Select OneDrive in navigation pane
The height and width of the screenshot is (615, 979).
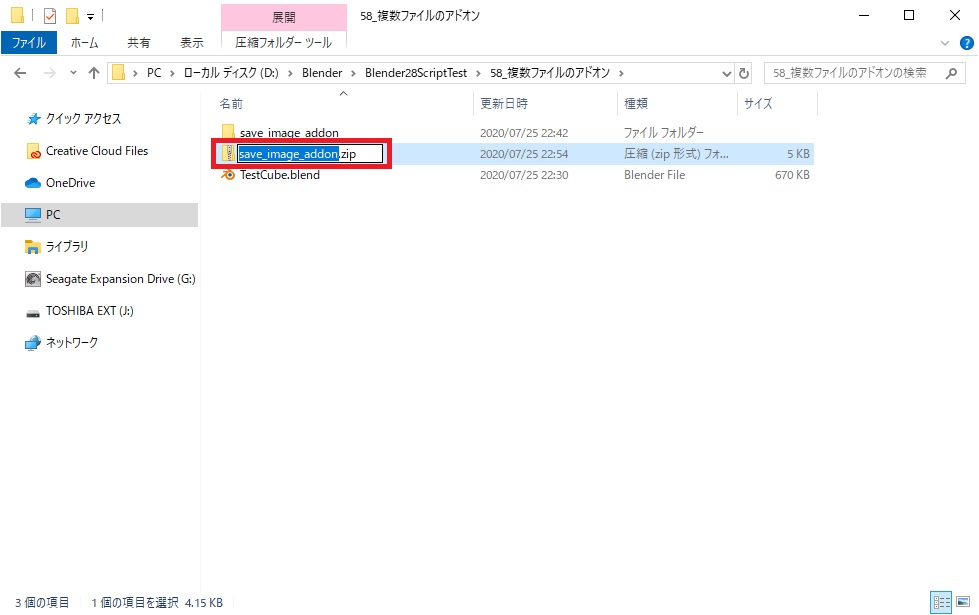coord(71,182)
